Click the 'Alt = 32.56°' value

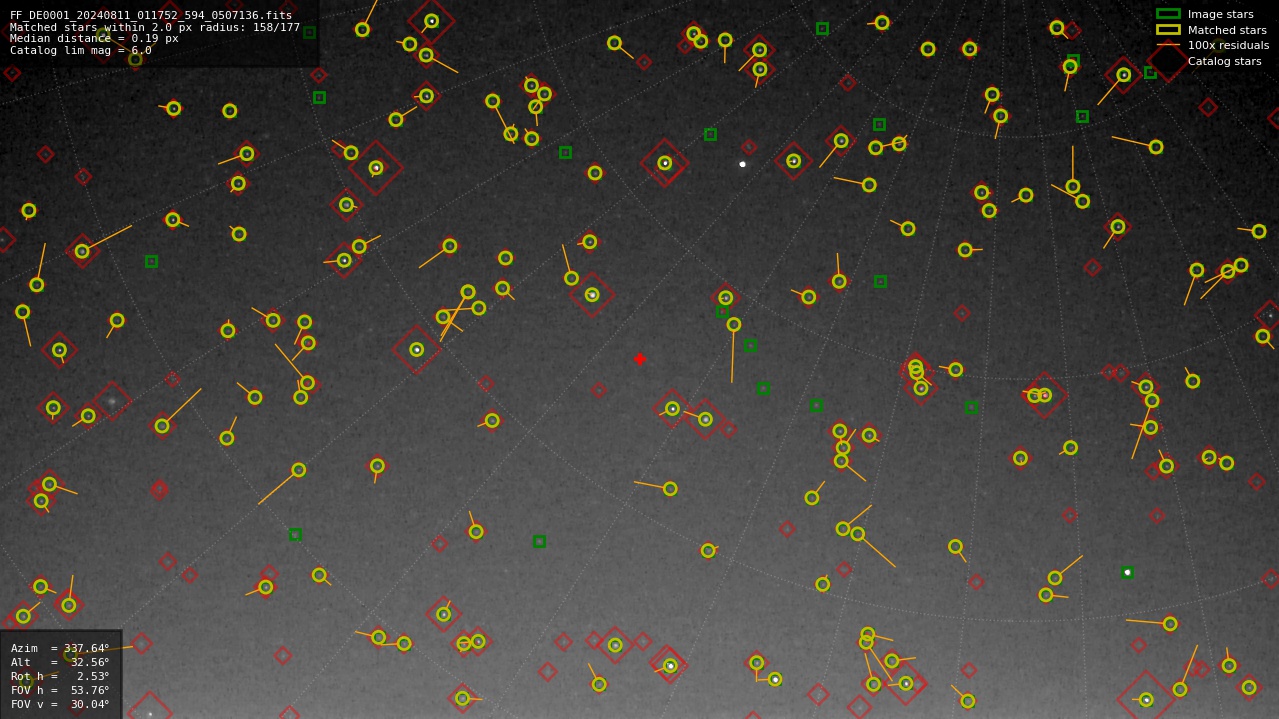click(60, 662)
